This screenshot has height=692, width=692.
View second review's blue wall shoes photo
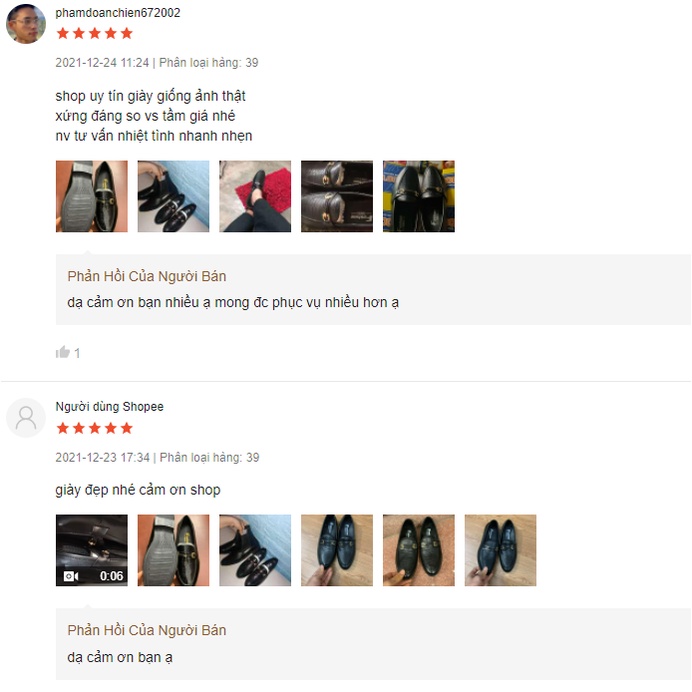click(255, 550)
